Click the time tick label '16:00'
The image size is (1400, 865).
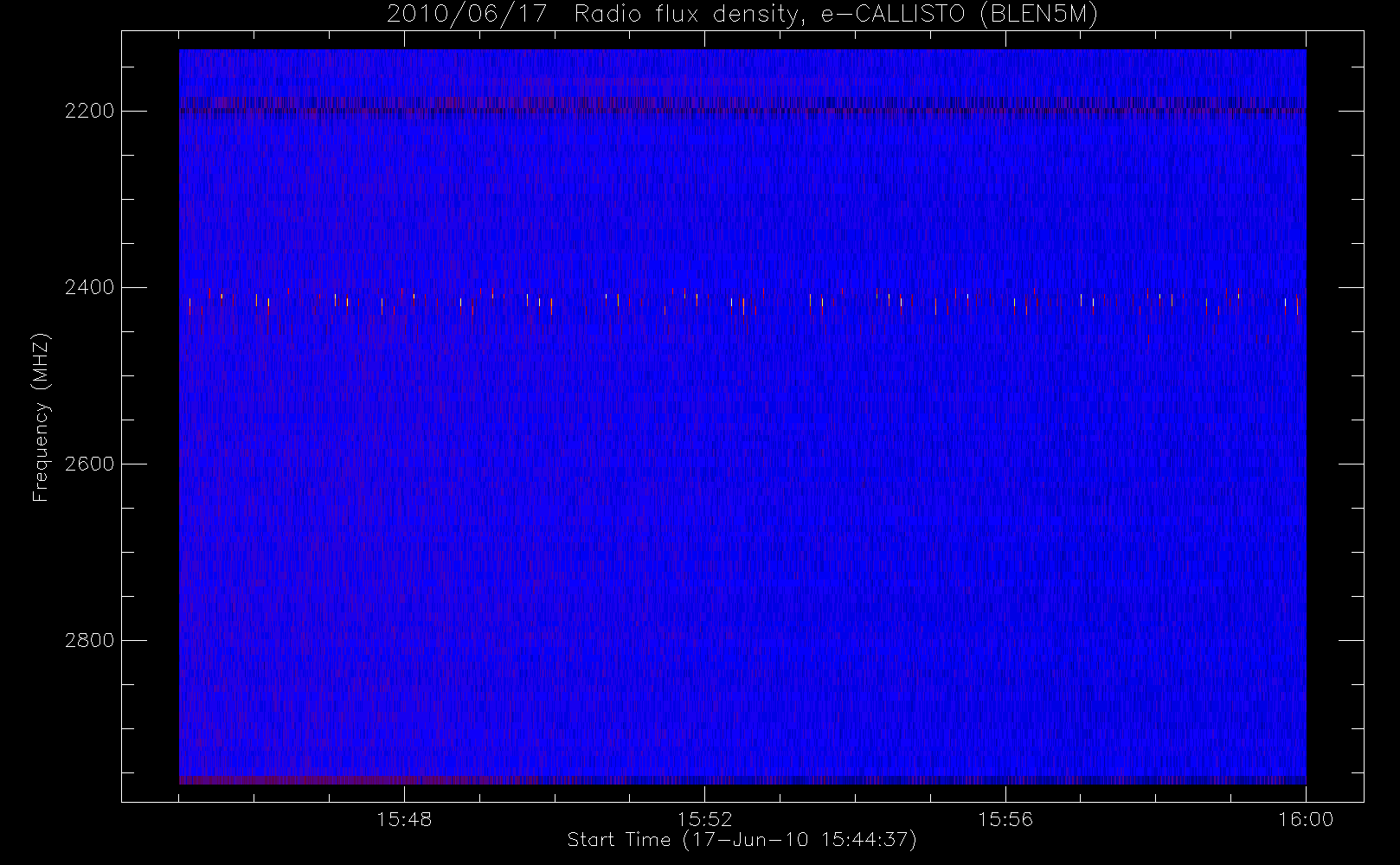[x=1306, y=819]
